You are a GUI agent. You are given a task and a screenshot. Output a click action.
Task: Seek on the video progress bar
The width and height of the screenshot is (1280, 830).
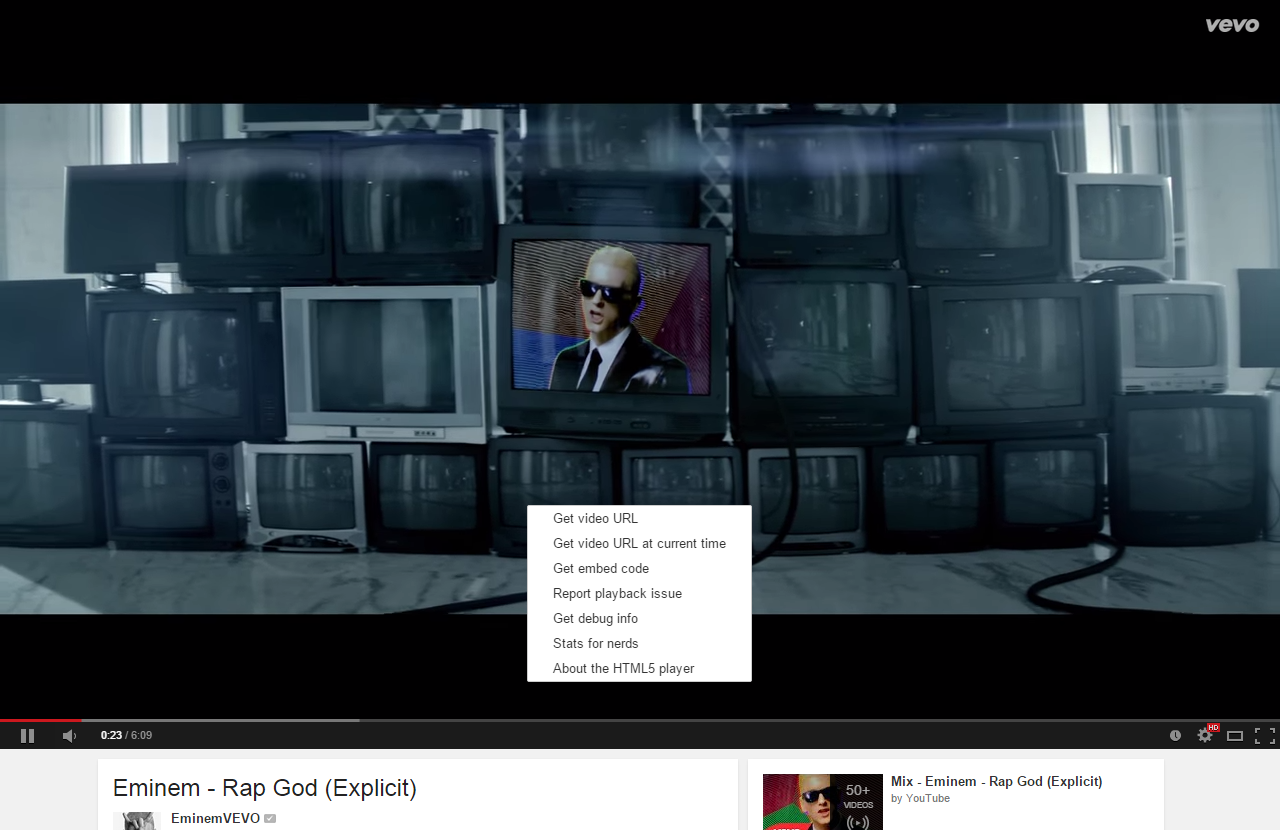(640, 720)
